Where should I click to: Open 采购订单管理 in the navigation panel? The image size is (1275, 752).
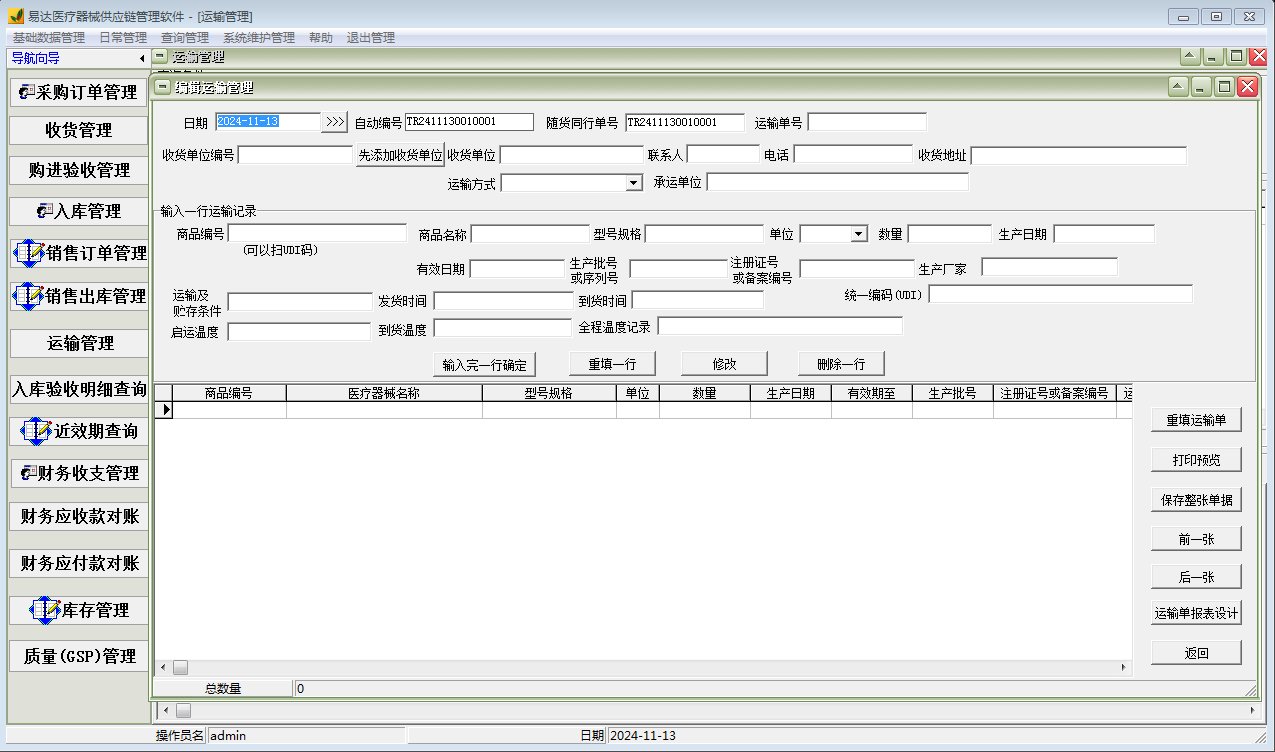pos(78,92)
